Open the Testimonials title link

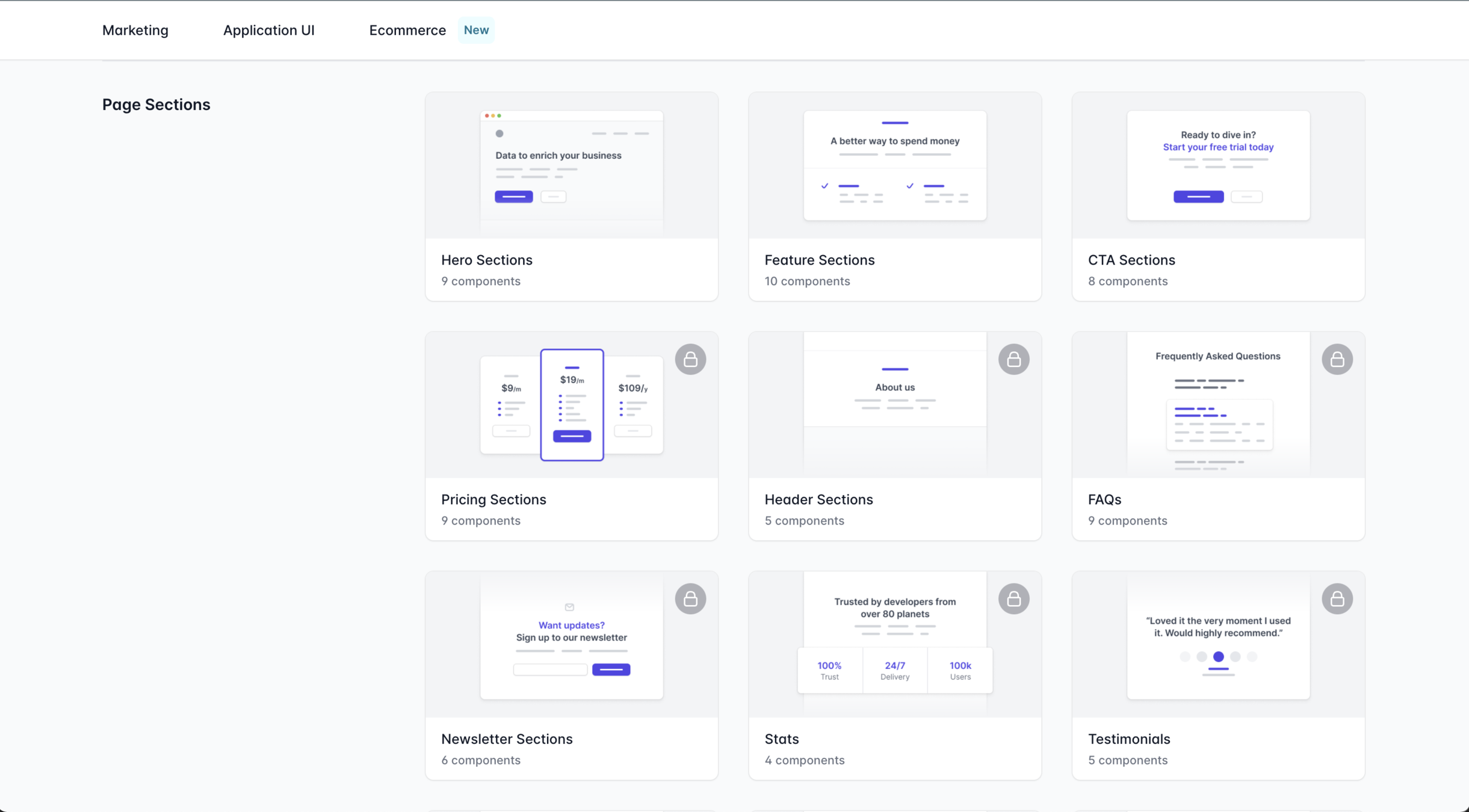click(1128, 739)
